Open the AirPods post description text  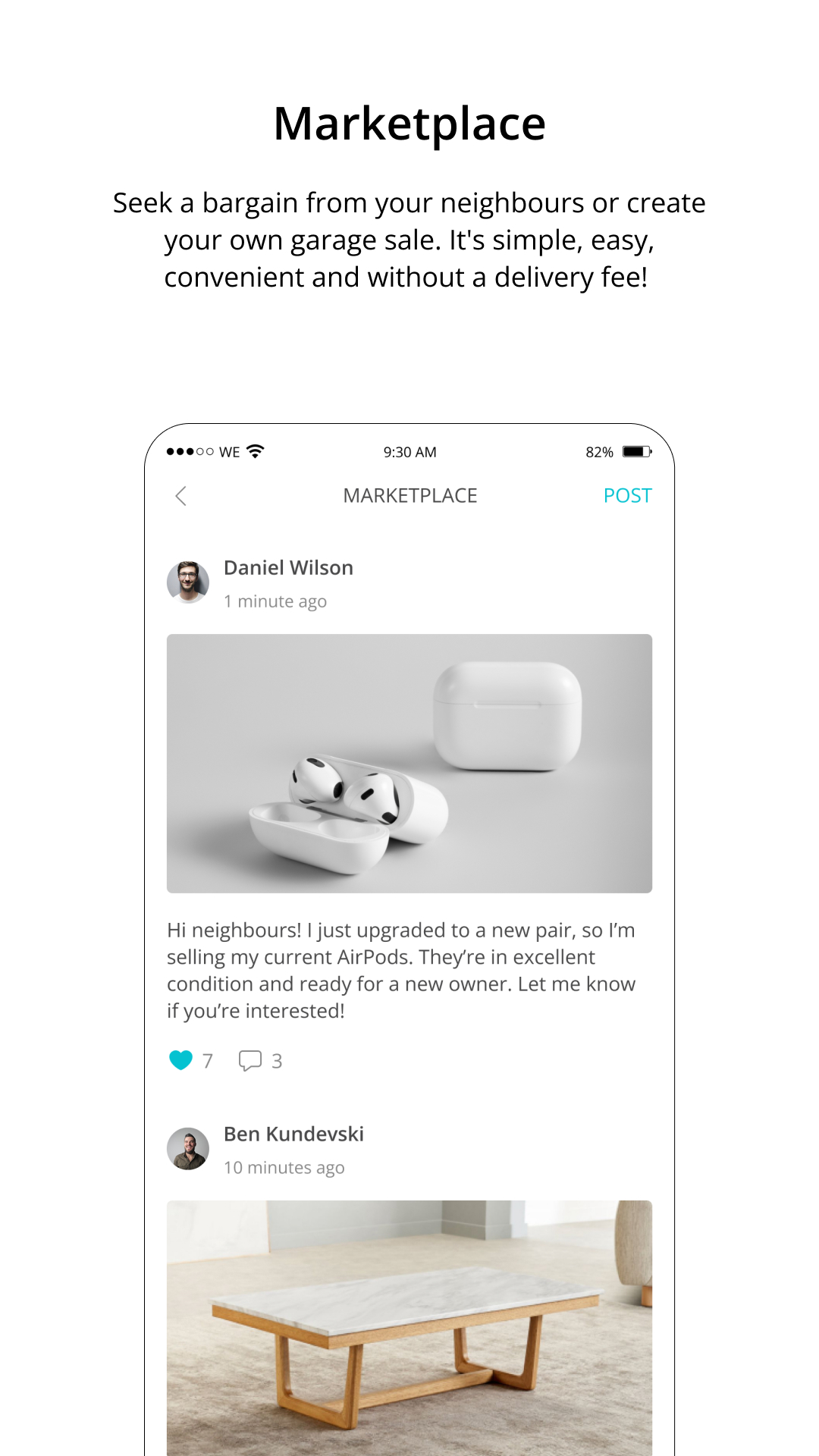(401, 971)
